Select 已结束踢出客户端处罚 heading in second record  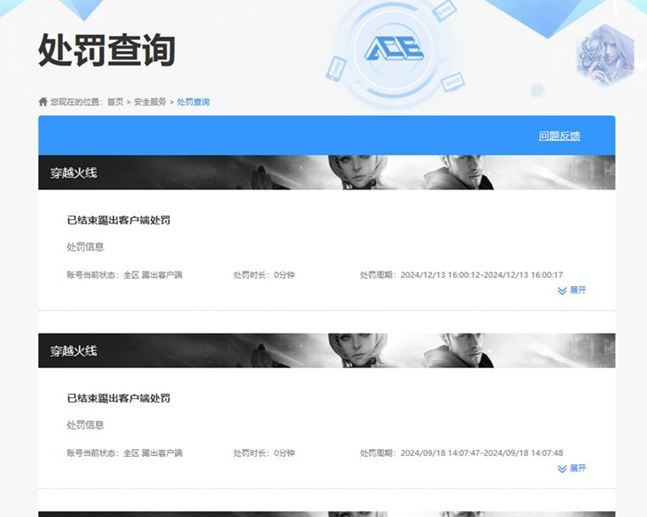(118, 399)
